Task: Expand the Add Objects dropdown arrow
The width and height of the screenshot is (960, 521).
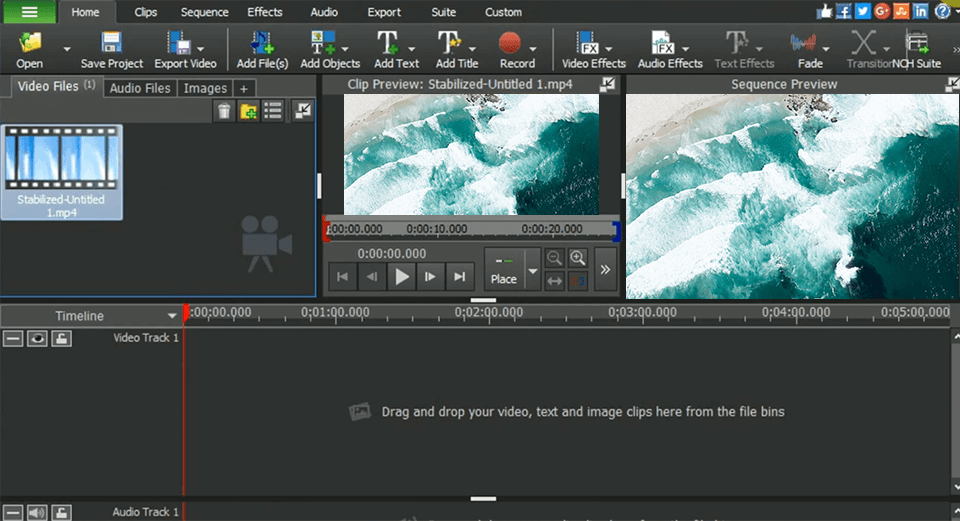Action: 345,49
